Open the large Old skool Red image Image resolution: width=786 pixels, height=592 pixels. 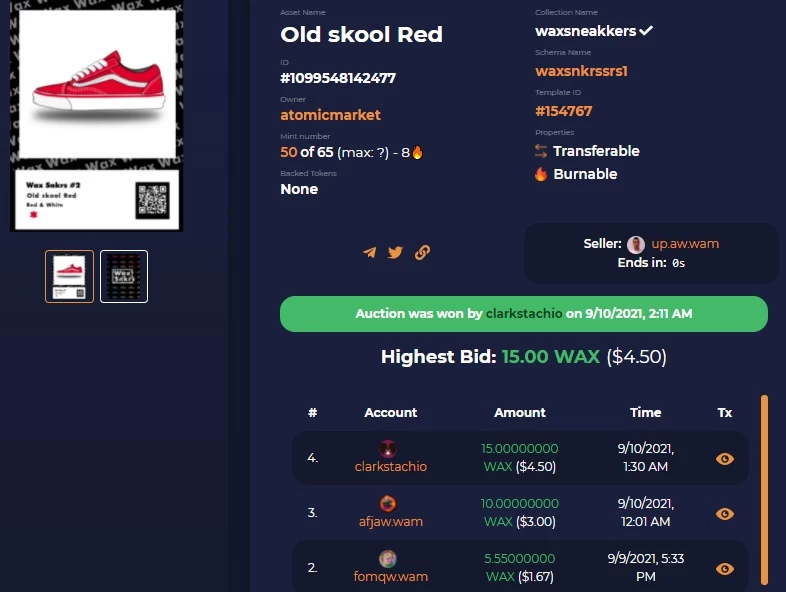[97, 116]
